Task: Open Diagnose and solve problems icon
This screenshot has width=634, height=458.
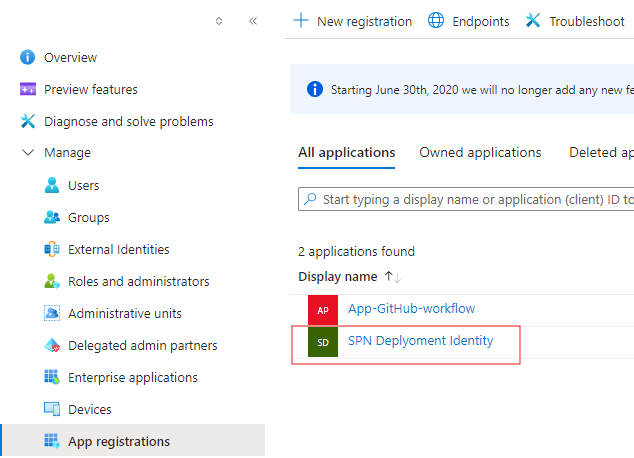Action: point(28,122)
